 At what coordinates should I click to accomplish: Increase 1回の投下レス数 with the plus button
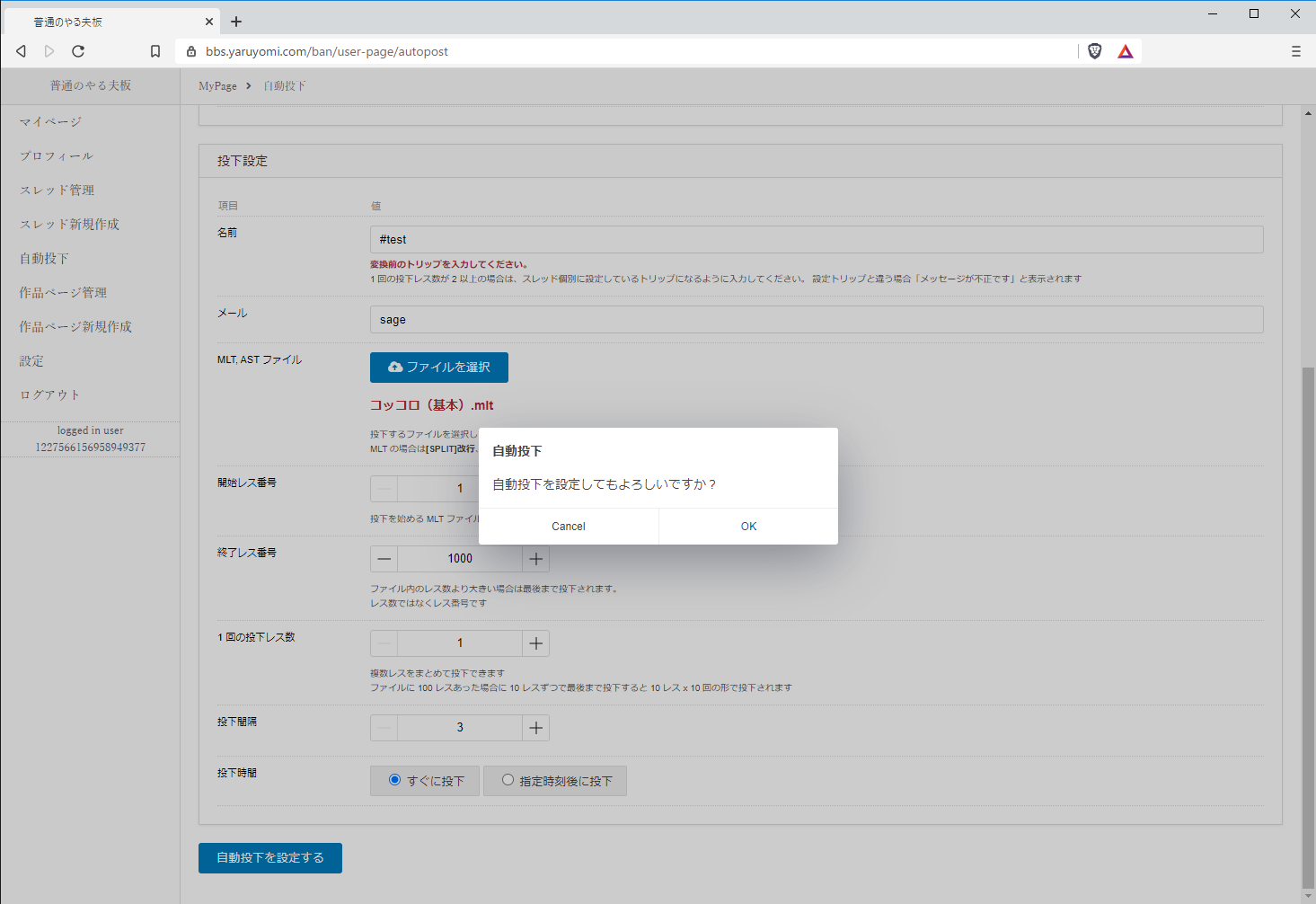536,643
